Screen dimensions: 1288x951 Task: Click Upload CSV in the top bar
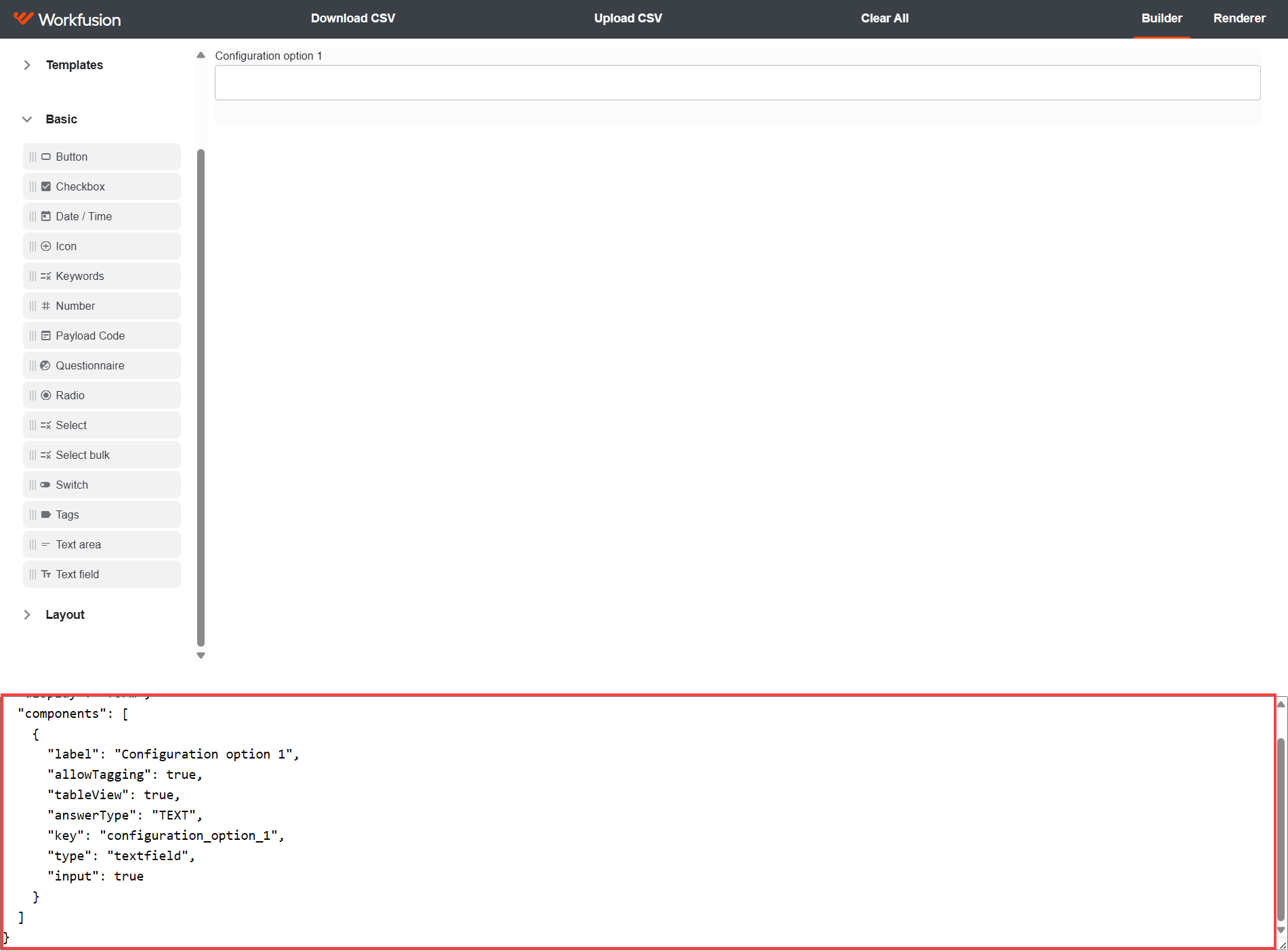(628, 18)
